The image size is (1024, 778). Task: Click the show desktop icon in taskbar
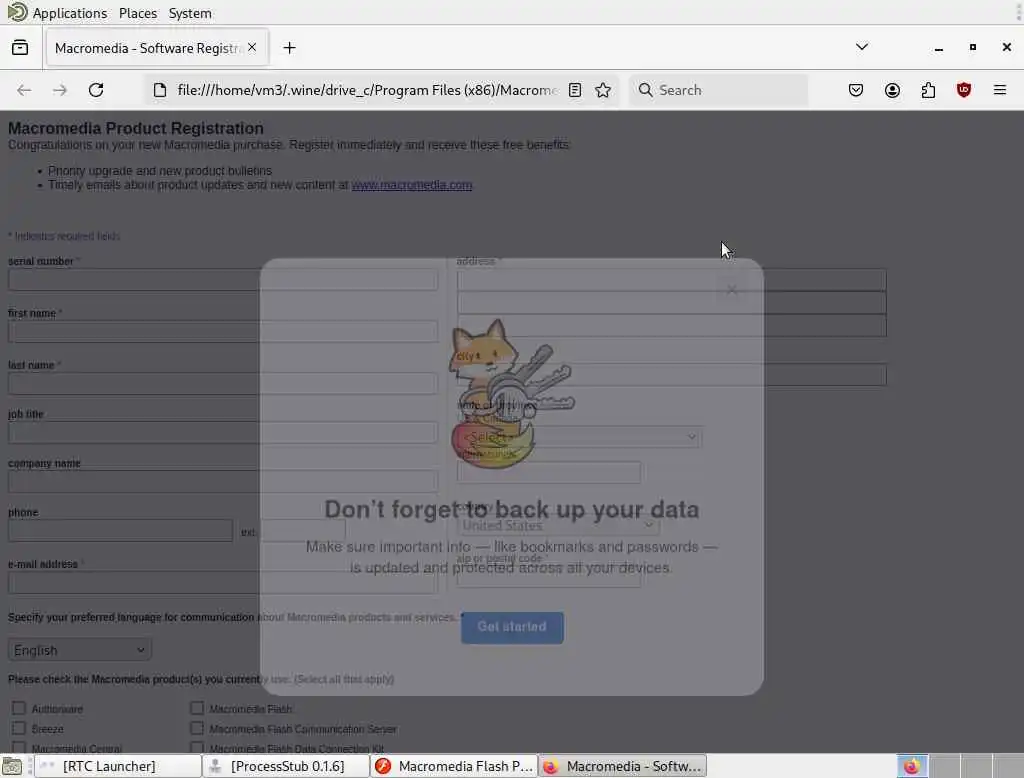(x=12, y=766)
